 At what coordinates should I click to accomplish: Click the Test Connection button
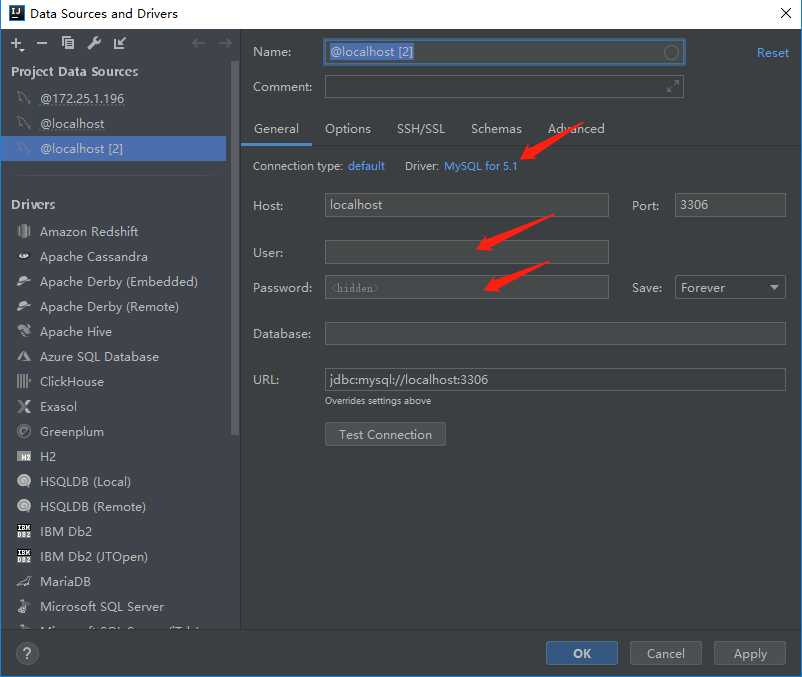click(x=385, y=435)
